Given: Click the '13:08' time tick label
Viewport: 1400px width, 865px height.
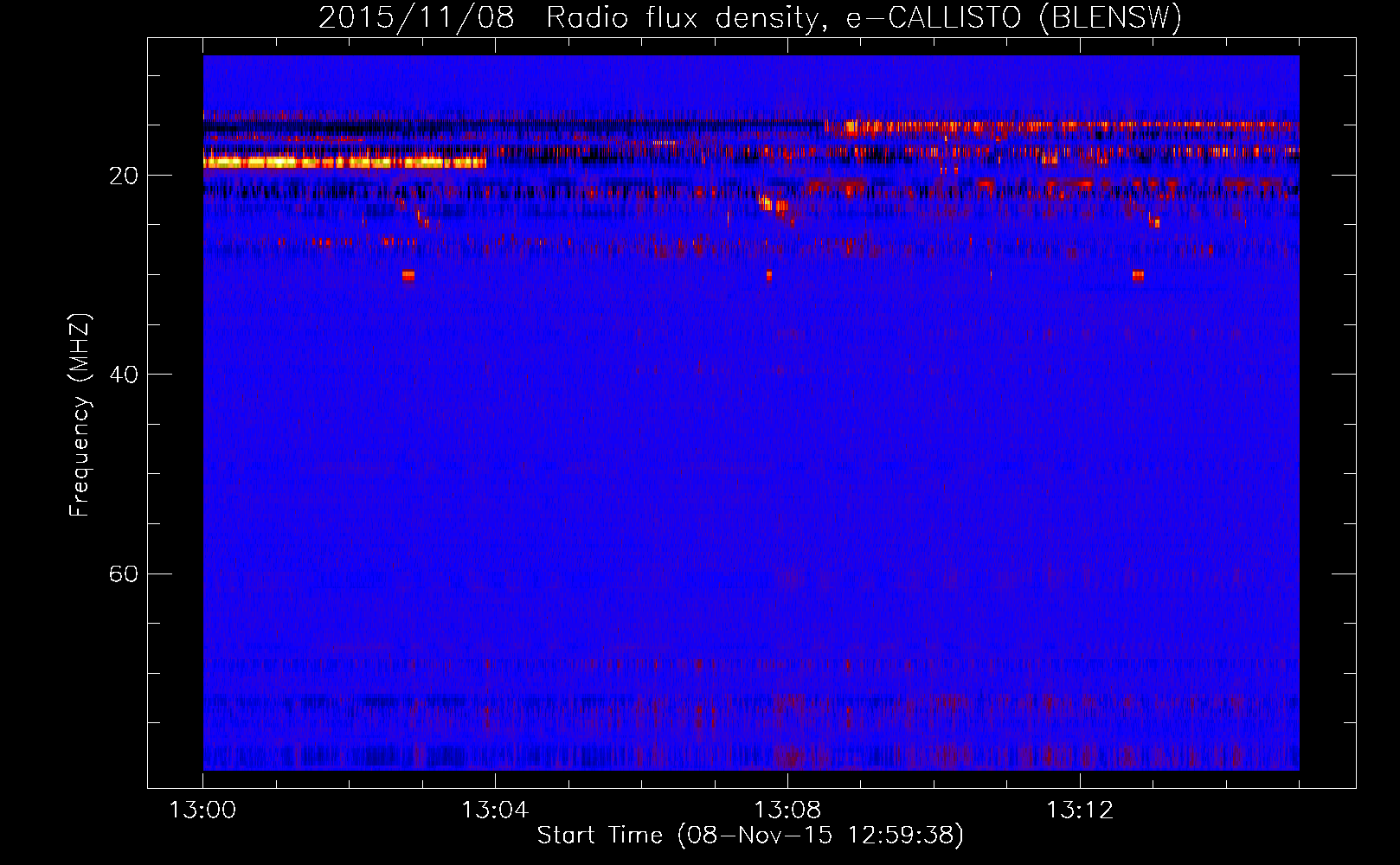Looking at the screenshot, I should [787, 811].
